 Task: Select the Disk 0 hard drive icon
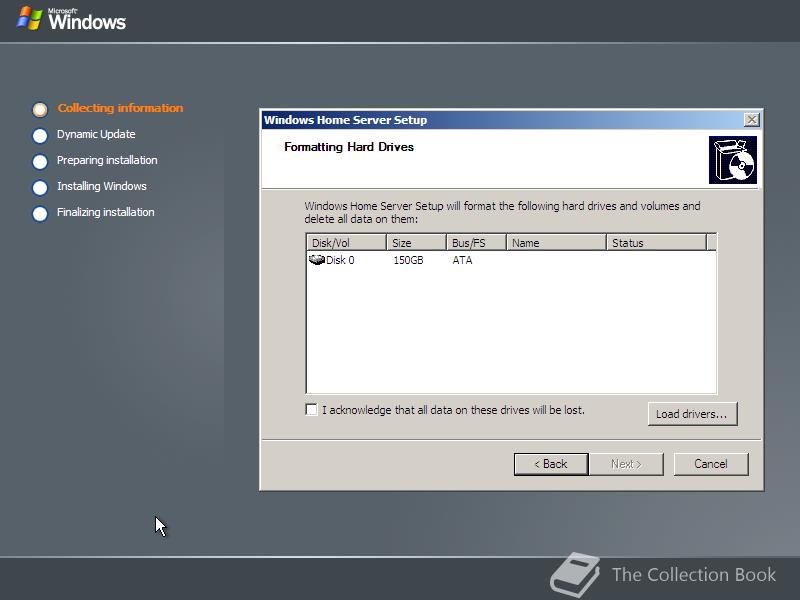pos(317,260)
